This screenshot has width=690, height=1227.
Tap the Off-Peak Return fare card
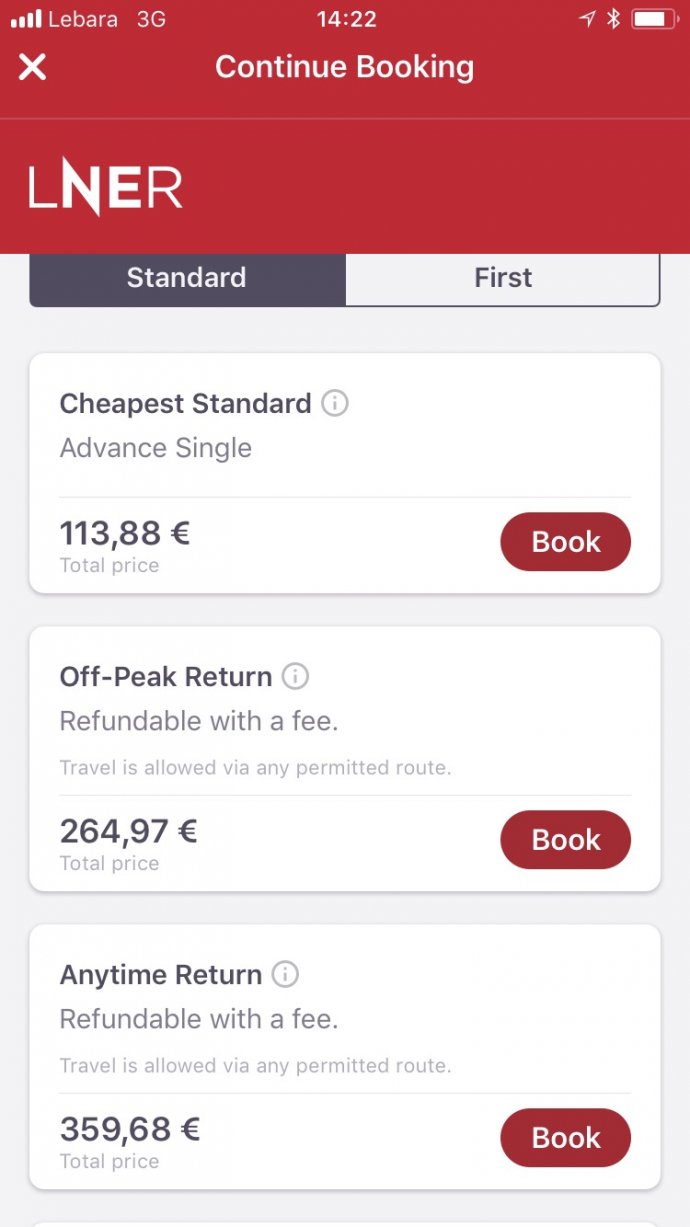(x=345, y=760)
